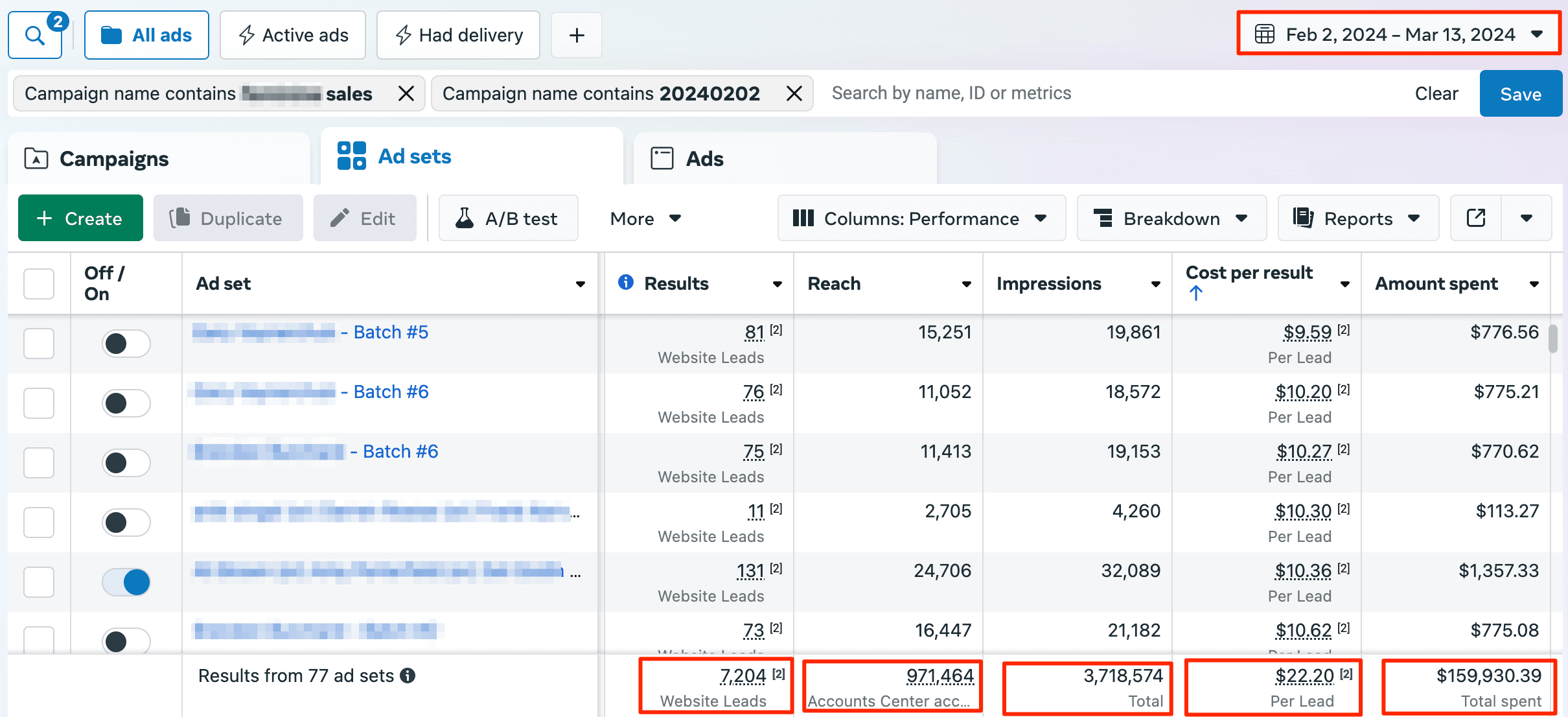Open Results column options arrow
Screen dimensions: 1568x717
click(x=778, y=284)
